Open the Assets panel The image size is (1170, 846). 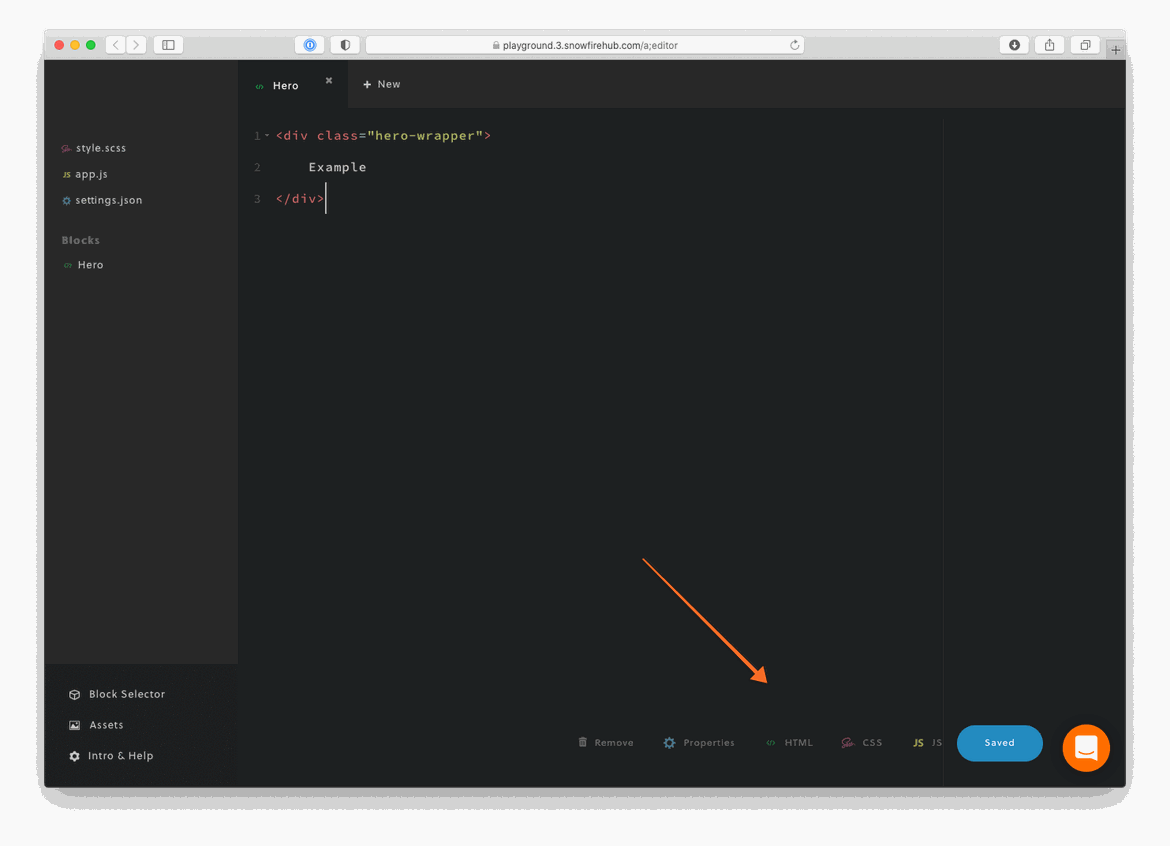click(x=106, y=725)
